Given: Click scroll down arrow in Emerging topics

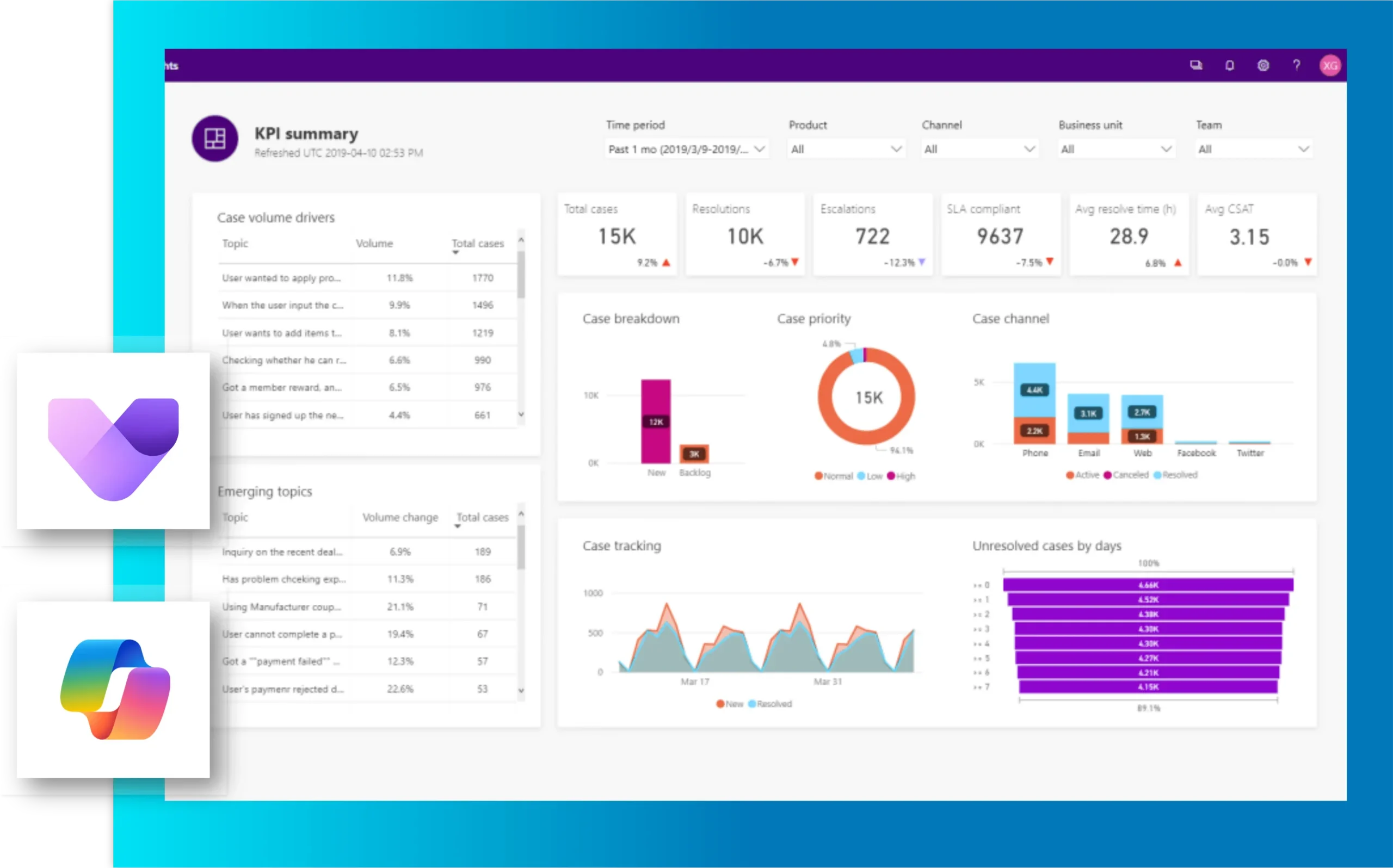Looking at the screenshot, I should click(521, 690).
